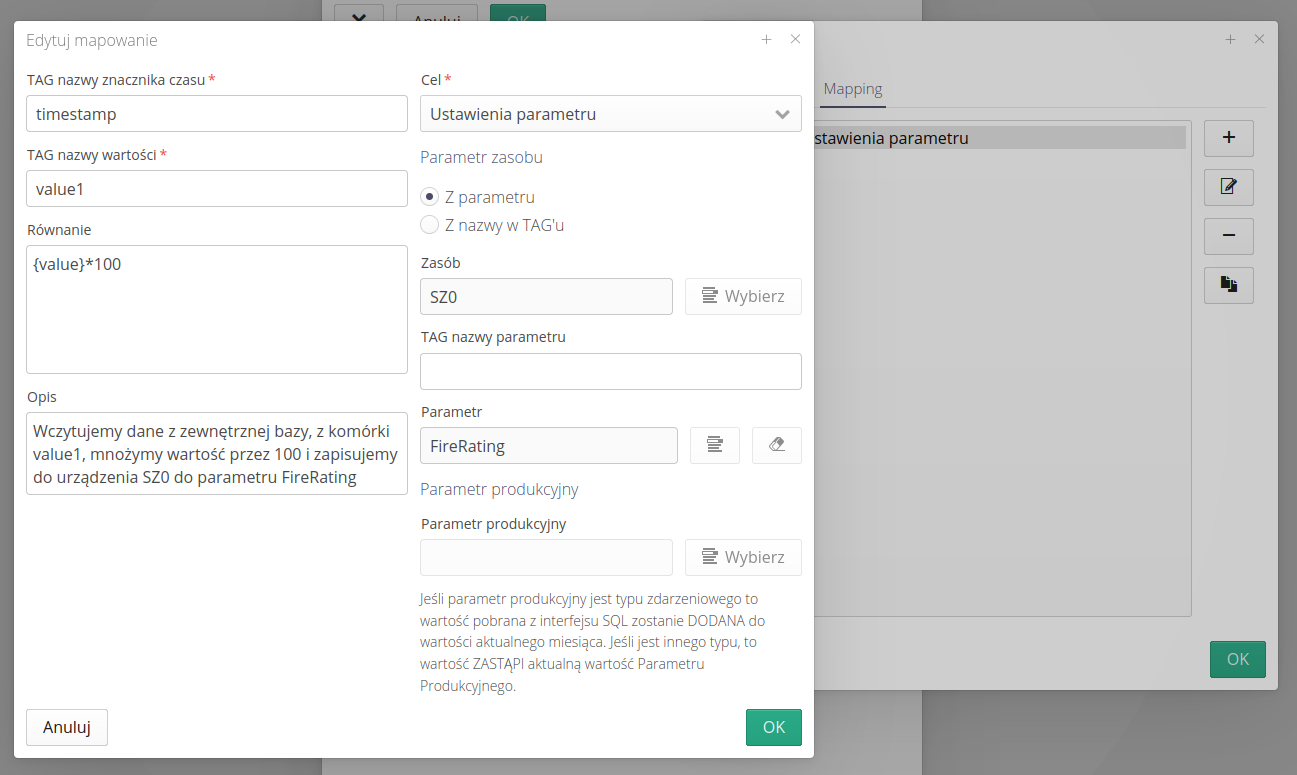The height and width of the screenshot is (775, 1297).
Task: Close the Edytuj mapowanie dialog
Action: (x=795, y=40)
